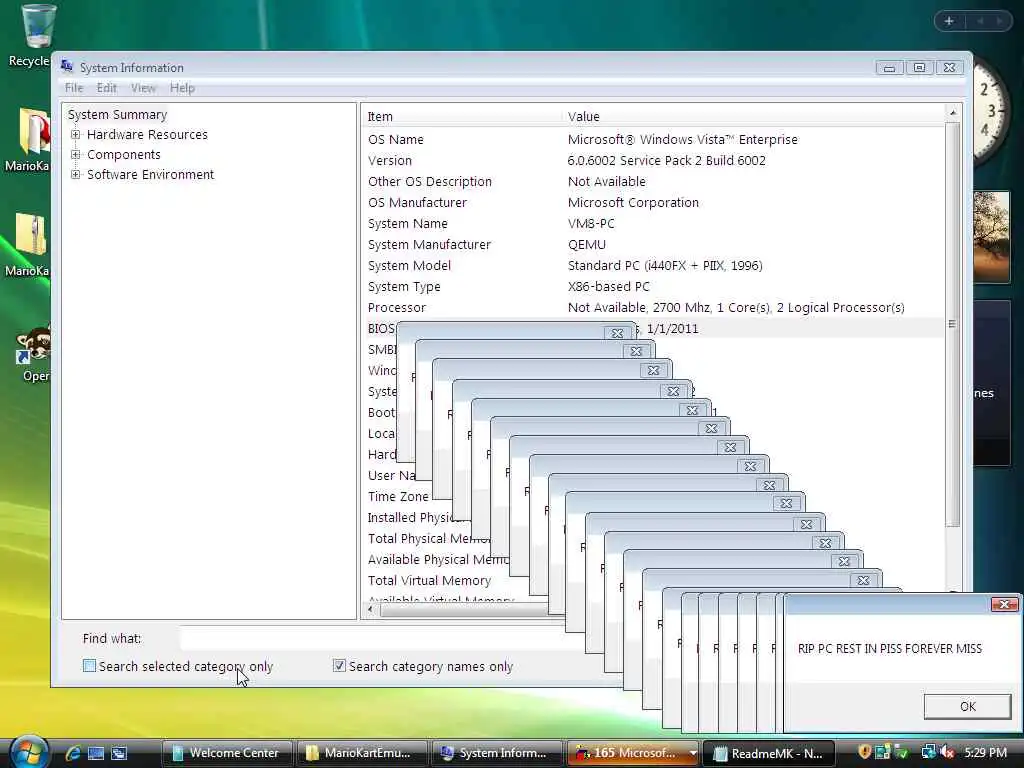
Task: Open the Help menu
Action: tap(182, 88)
